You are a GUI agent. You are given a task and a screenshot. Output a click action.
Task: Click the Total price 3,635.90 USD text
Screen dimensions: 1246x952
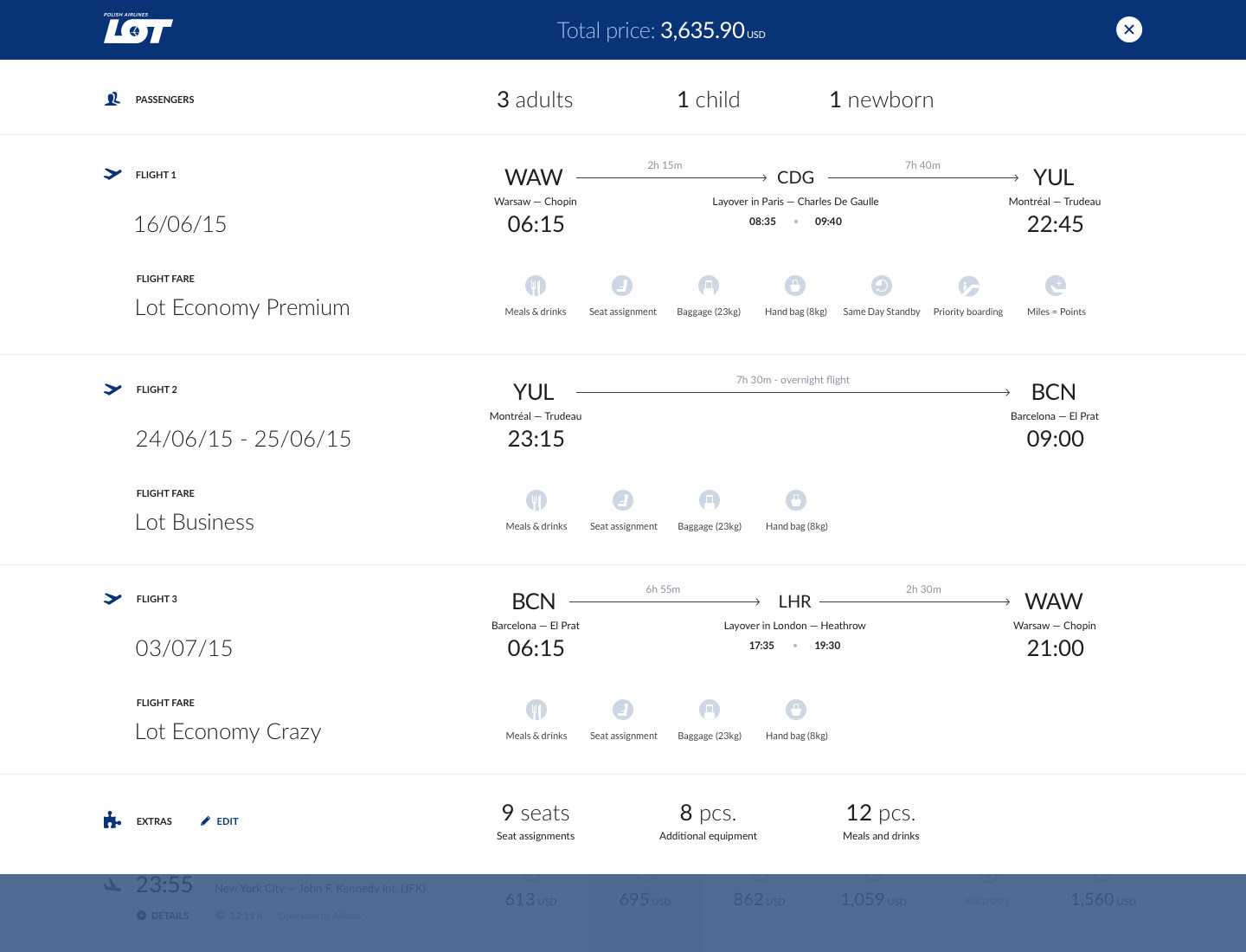click(661, 30)
